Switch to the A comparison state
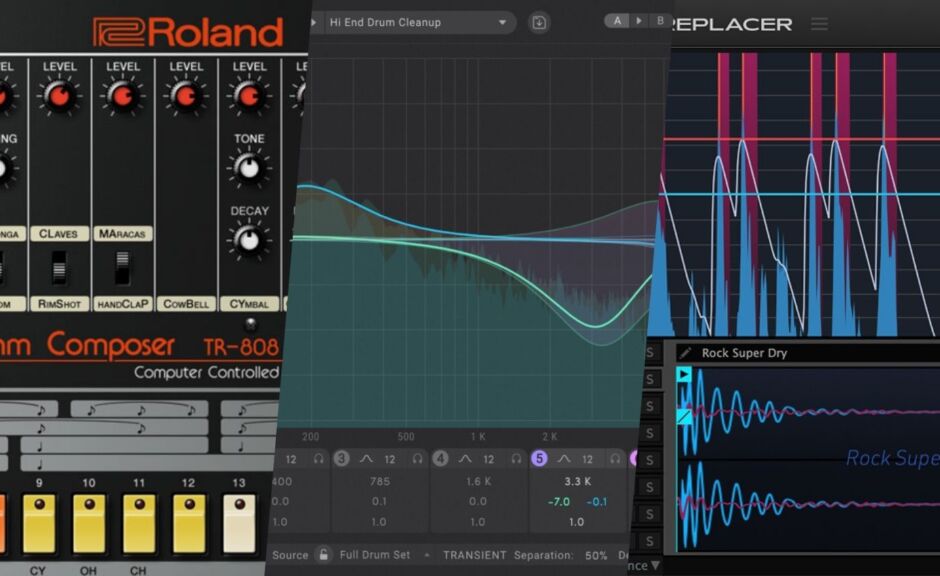 click(617, 21)
